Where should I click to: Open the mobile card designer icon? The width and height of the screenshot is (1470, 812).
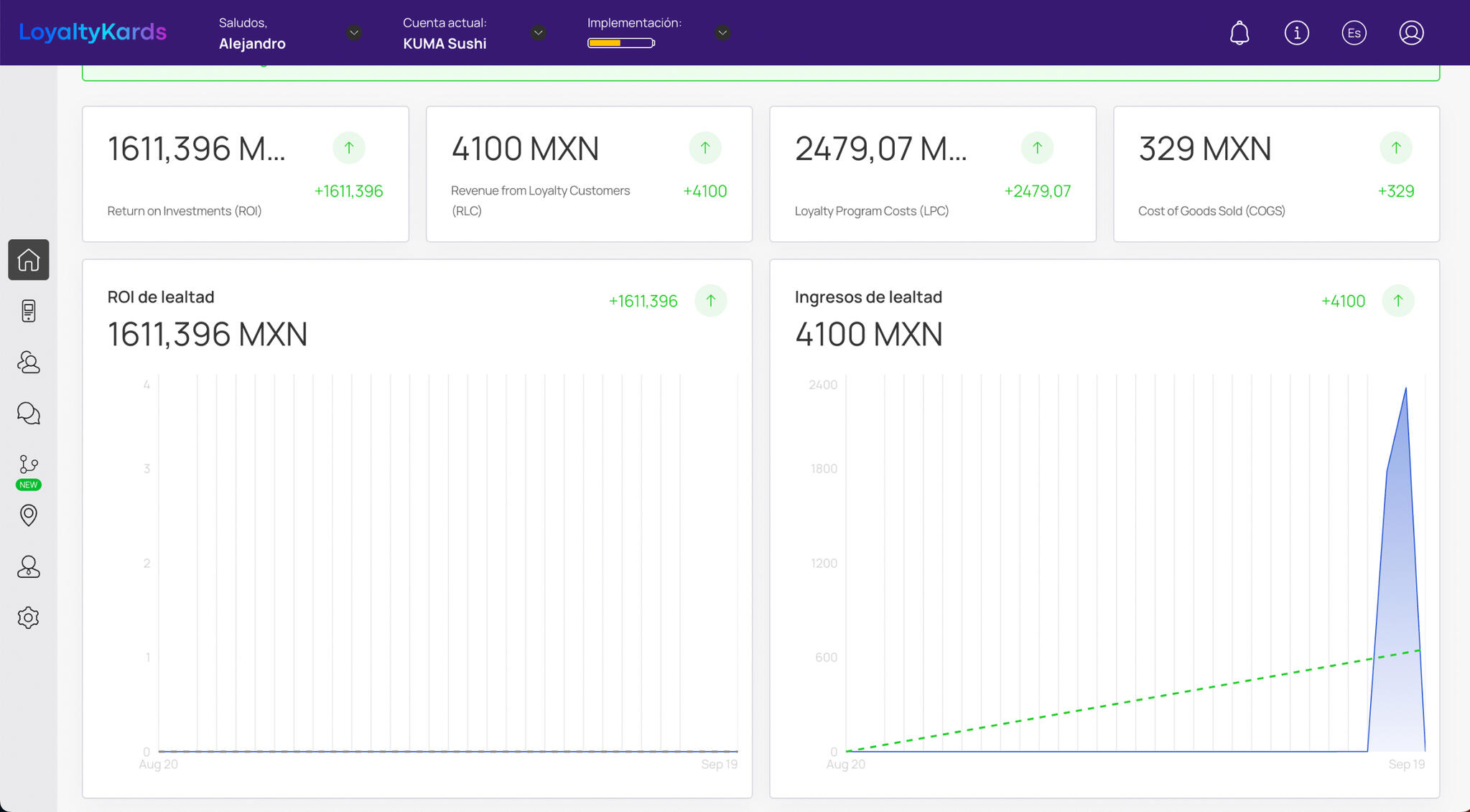(x=29, y=311)
